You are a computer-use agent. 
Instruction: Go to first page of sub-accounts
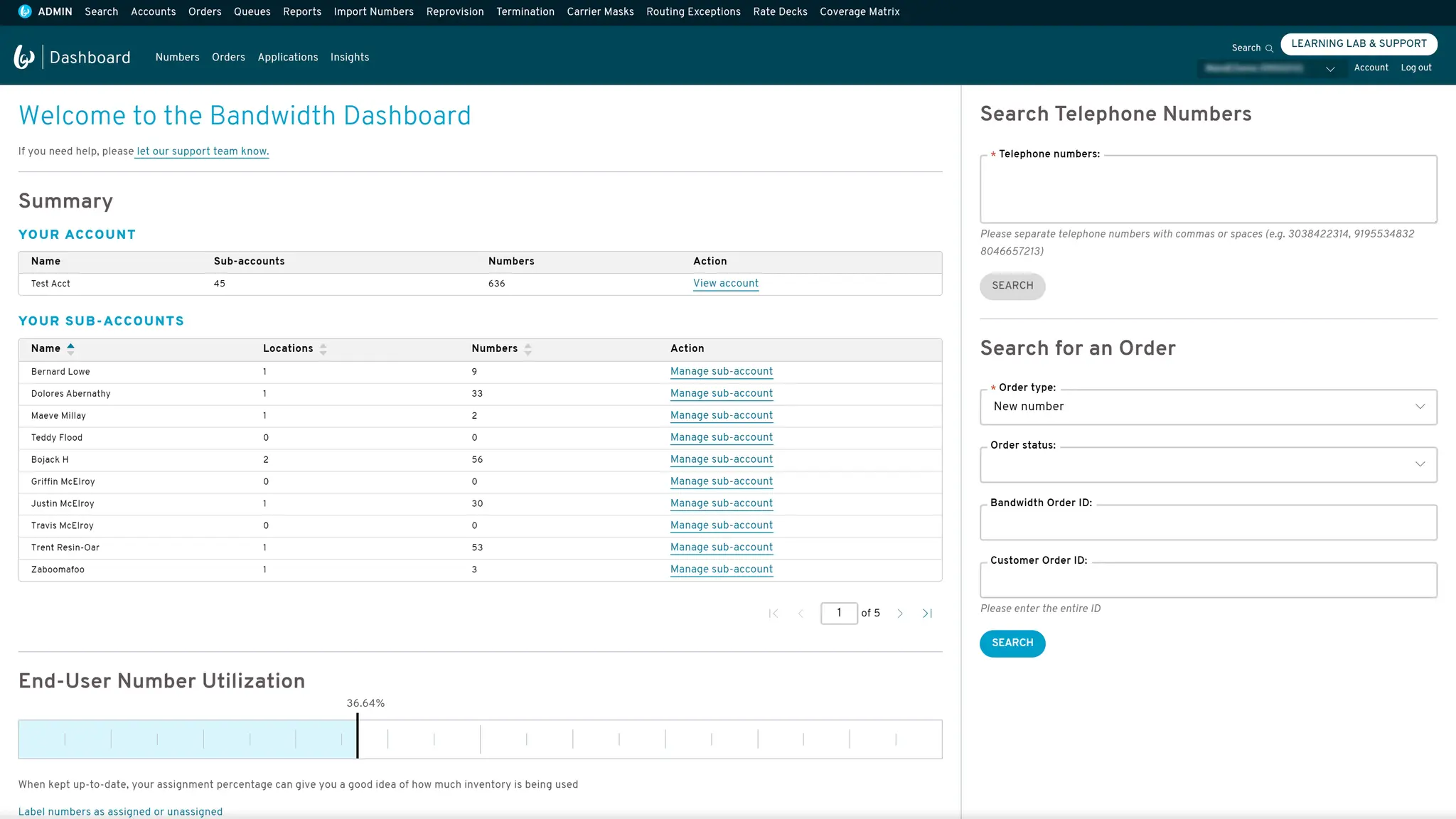tap(773, 613)
